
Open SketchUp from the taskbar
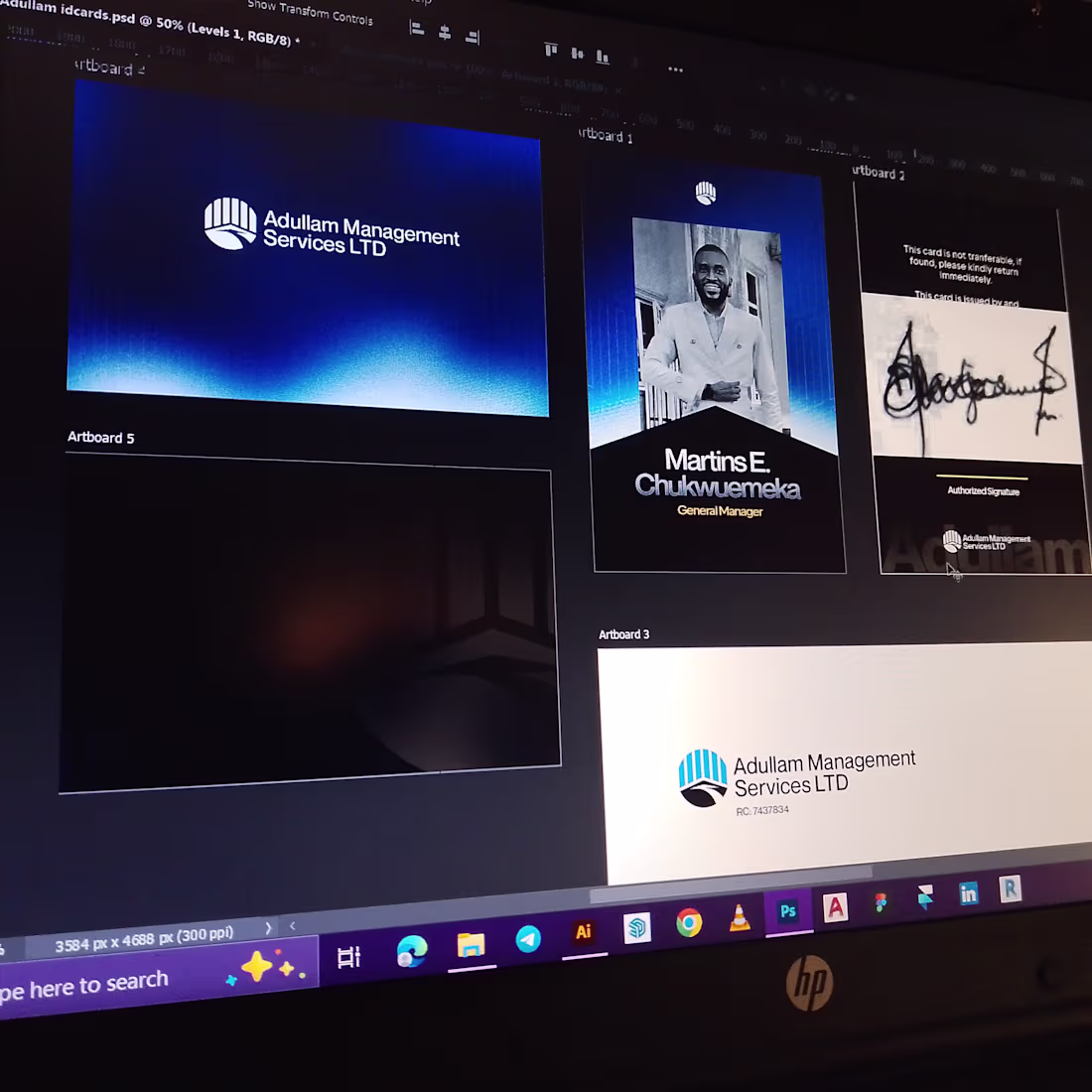pyautogui.click(x=637, y=927)
